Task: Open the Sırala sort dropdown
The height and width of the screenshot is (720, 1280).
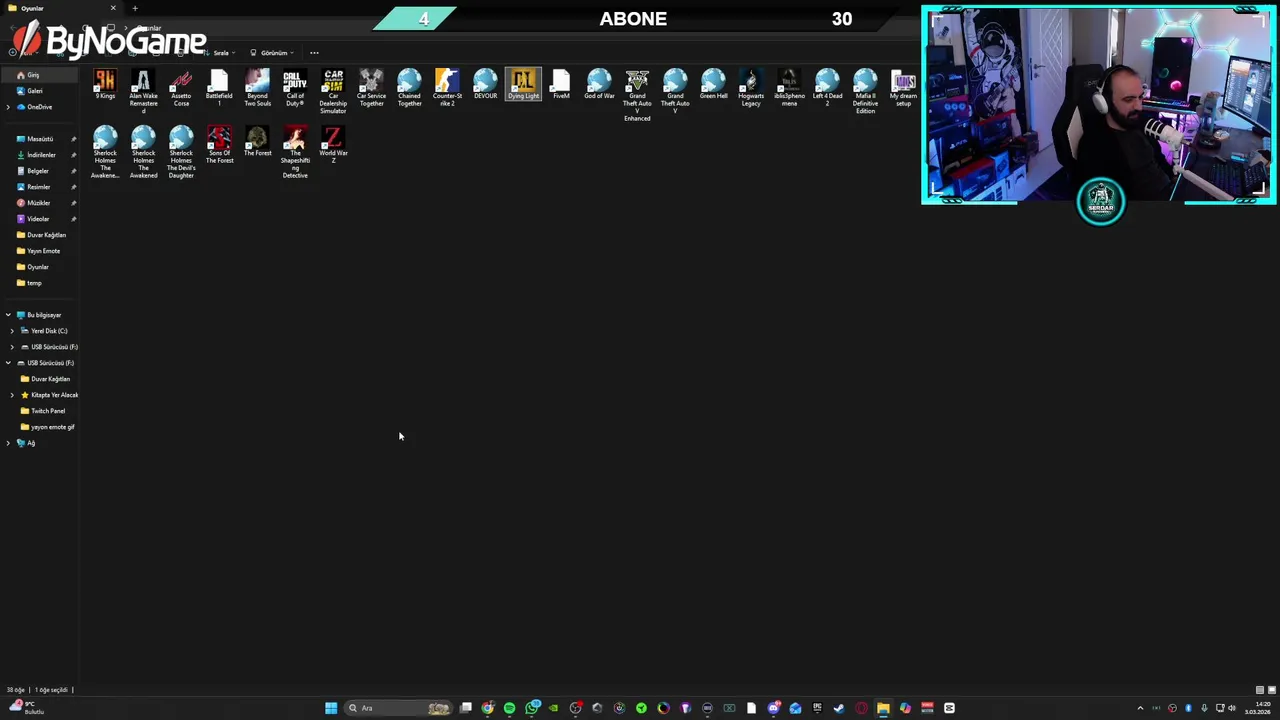Action: 220,53
